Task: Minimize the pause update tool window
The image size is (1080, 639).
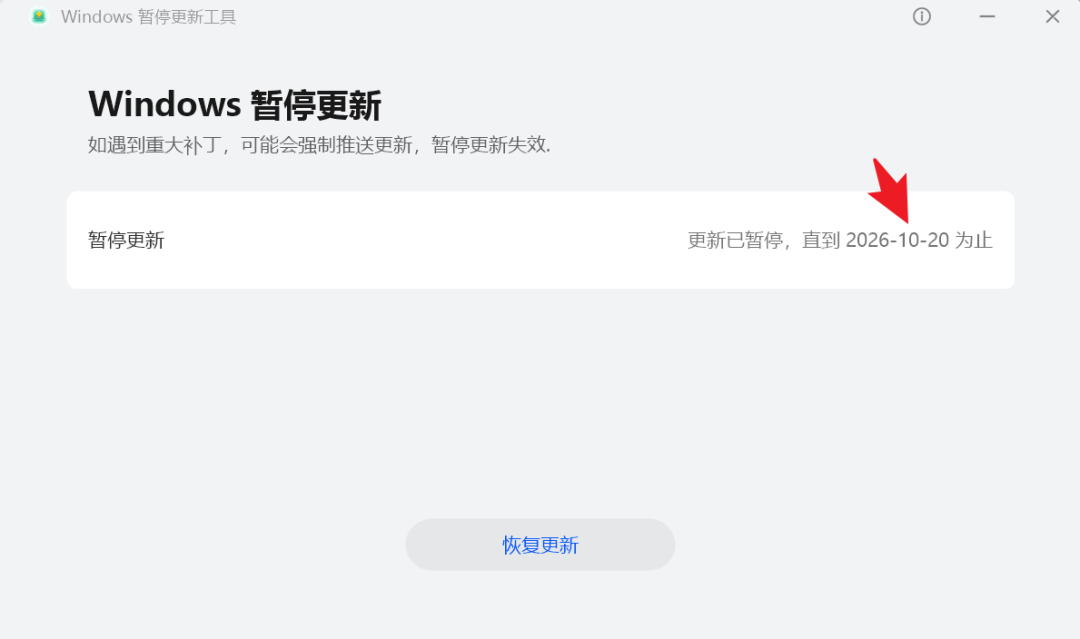Action: click(x=987, y=17)
